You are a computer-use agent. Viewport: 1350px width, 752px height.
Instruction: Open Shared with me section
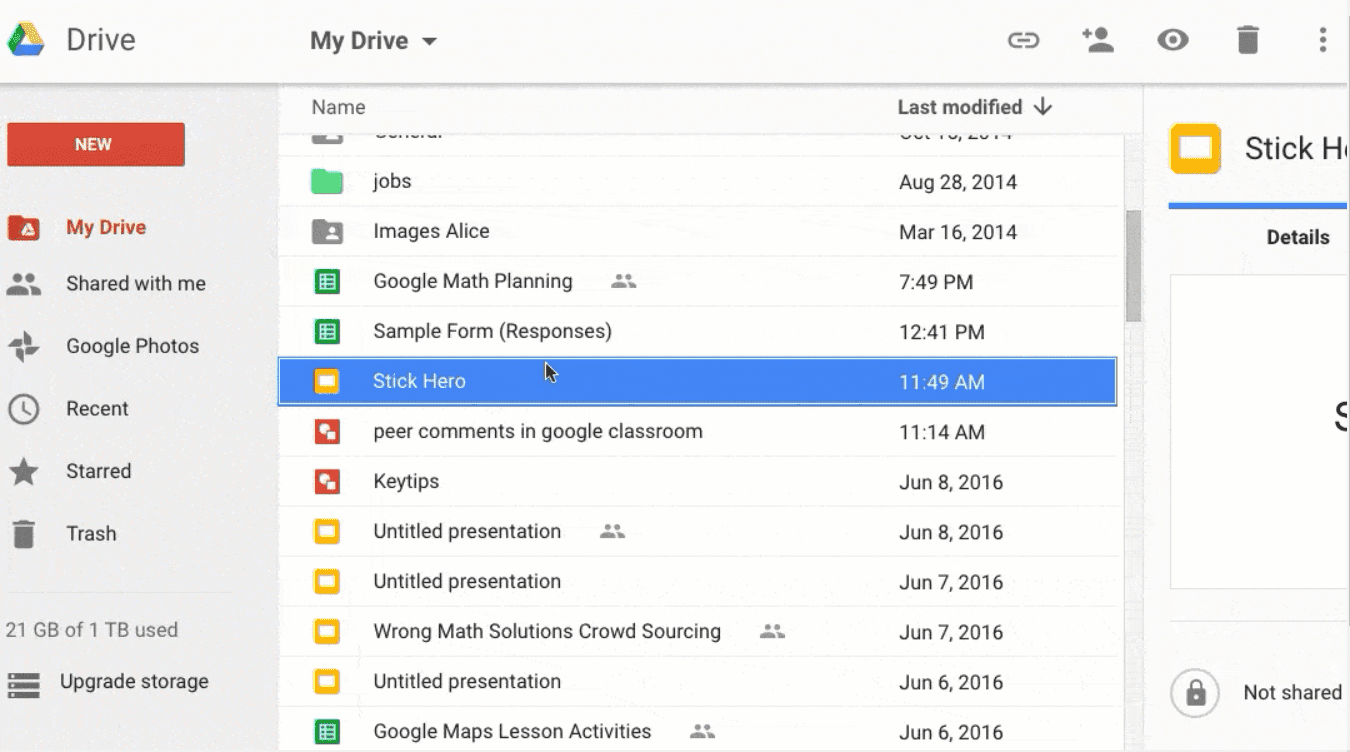click(136, 283)
